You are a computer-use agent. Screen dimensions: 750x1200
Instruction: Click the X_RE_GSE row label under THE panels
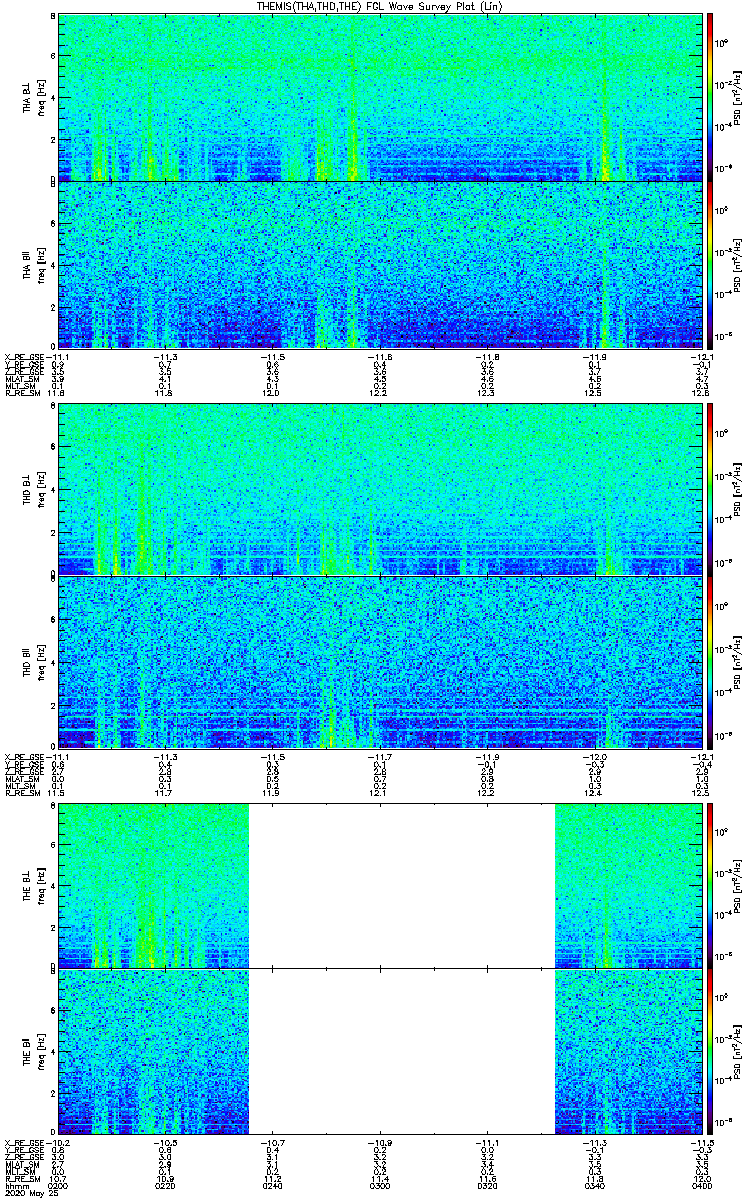pyautogui.click(x=26, y=1144)
